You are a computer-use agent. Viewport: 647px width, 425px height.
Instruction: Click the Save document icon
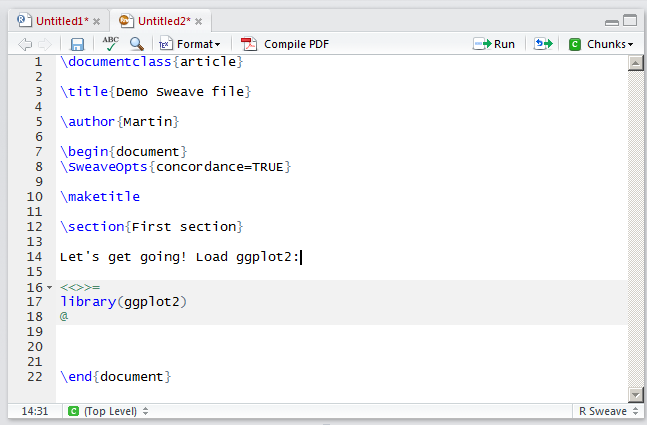coord(77,44)
